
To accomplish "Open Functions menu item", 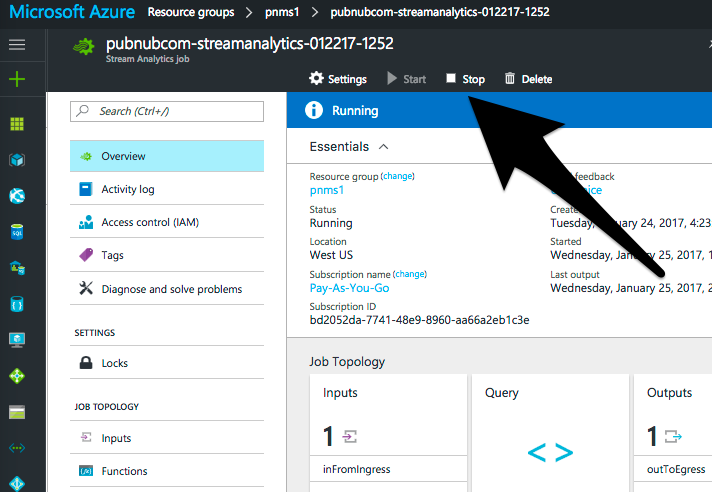I will 167,471.
